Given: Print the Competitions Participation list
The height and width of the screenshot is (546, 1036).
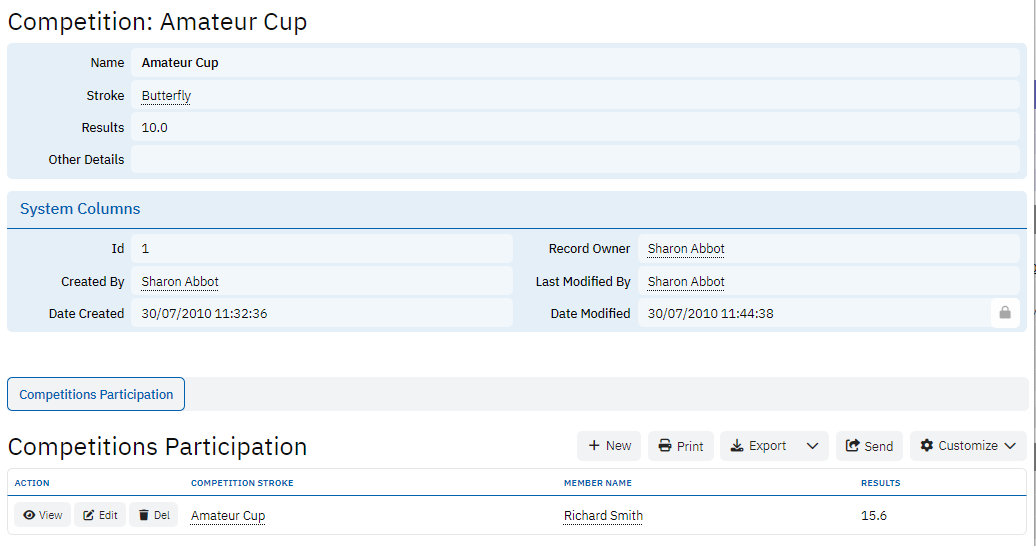Looking at the screenshot, I should point(680,446).
